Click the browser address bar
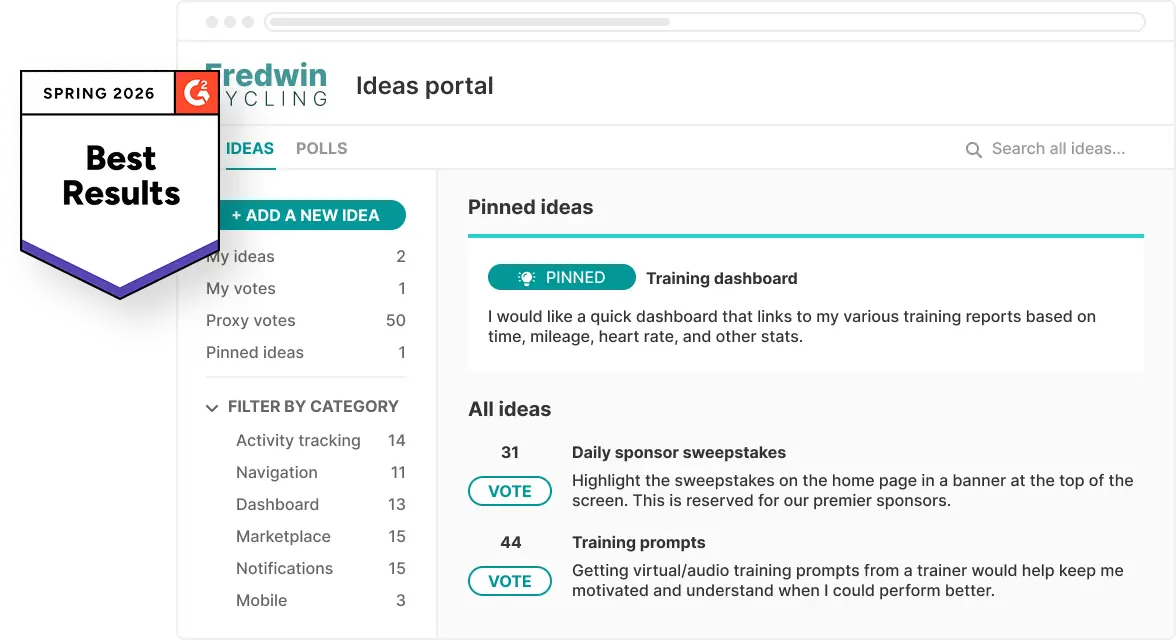1176x640 pixels. (705, 22)
